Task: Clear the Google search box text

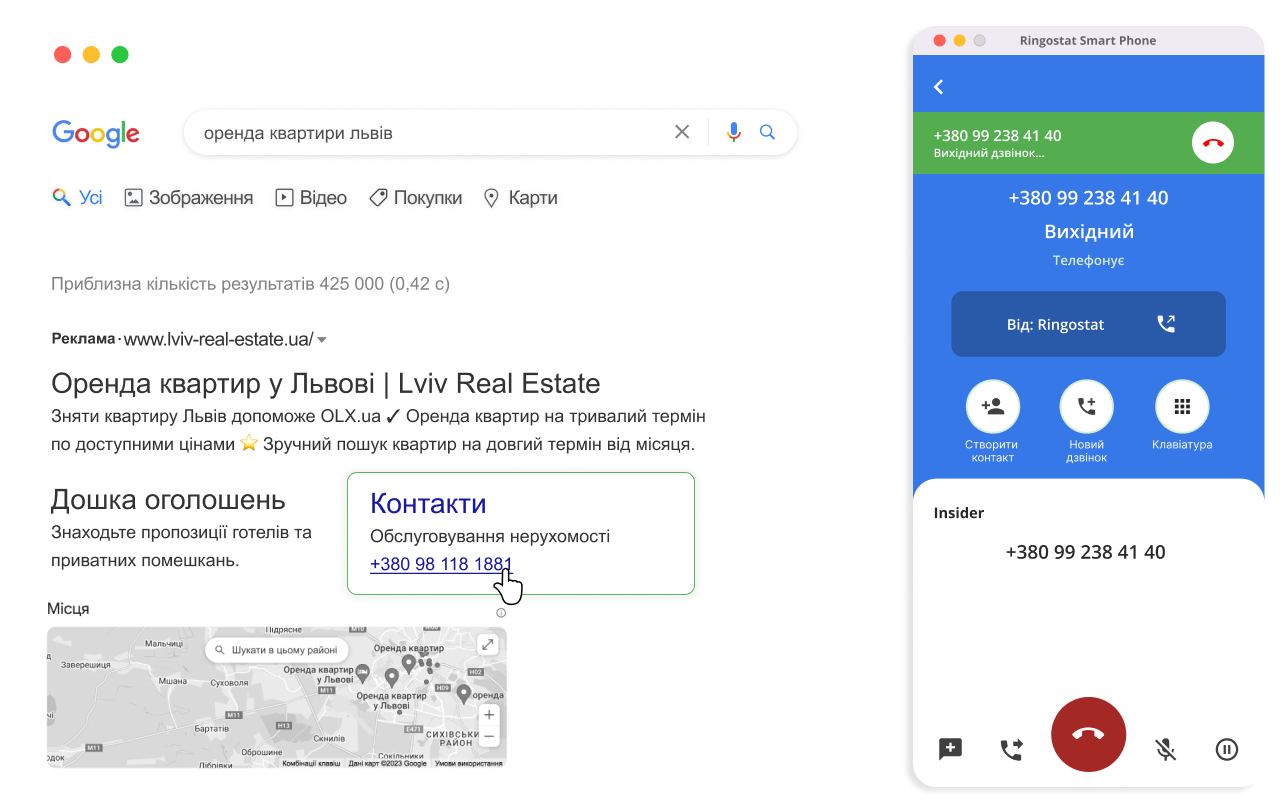Action: point(682,132)
